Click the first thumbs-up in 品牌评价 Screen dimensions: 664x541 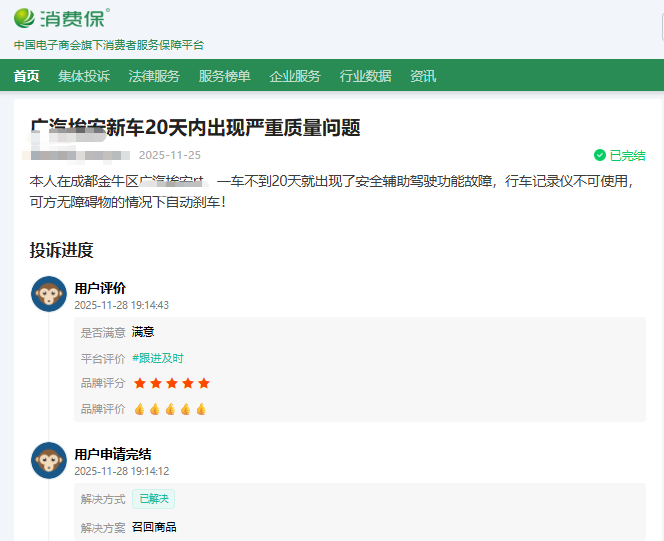140,409
